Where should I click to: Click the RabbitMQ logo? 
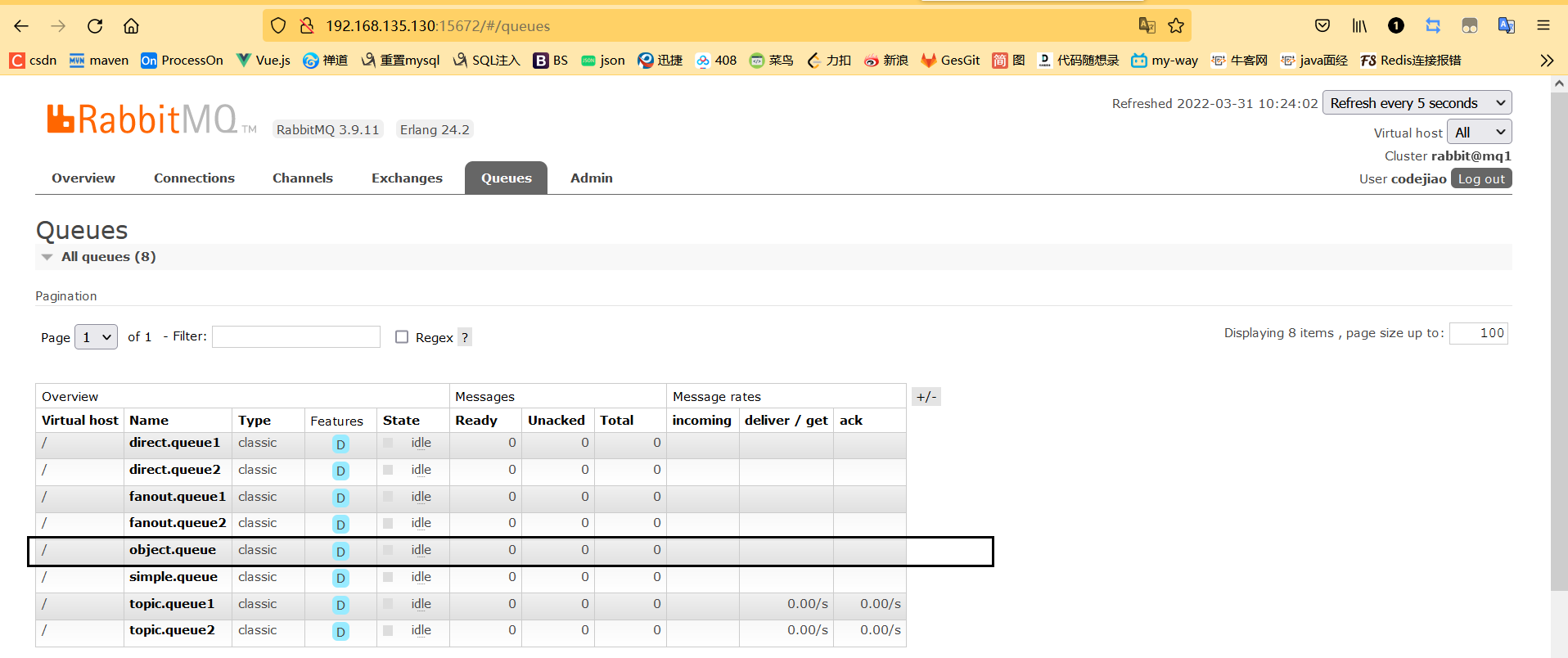(151, 119)
